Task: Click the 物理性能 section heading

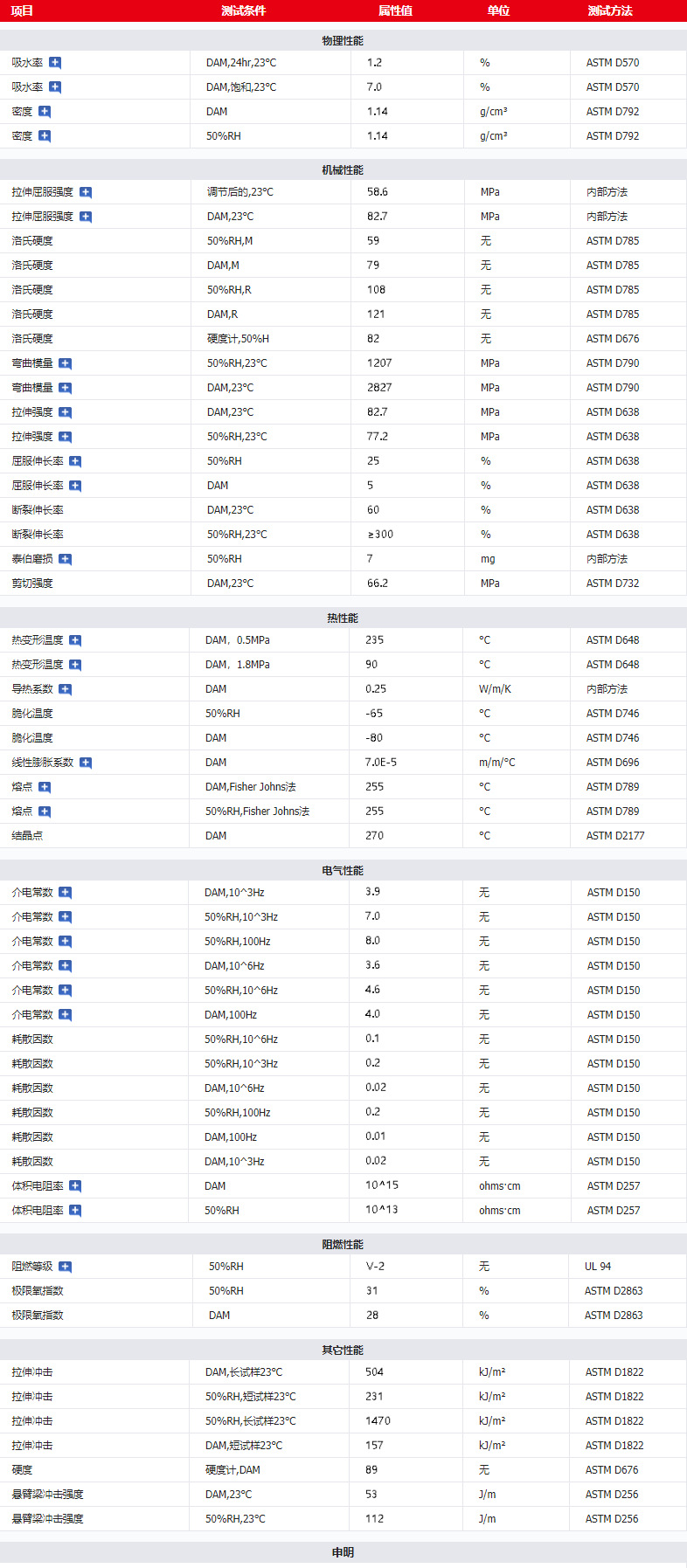Action: point(343,41)
